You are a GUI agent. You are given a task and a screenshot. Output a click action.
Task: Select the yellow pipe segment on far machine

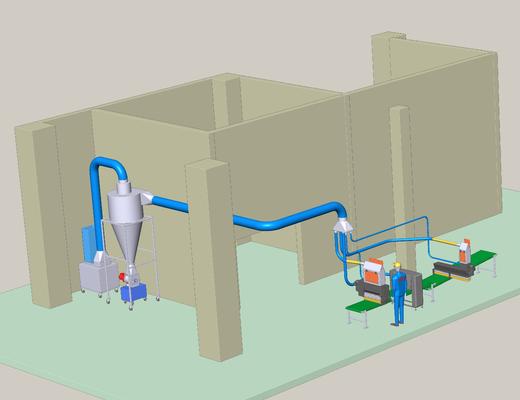coord(446,242)
